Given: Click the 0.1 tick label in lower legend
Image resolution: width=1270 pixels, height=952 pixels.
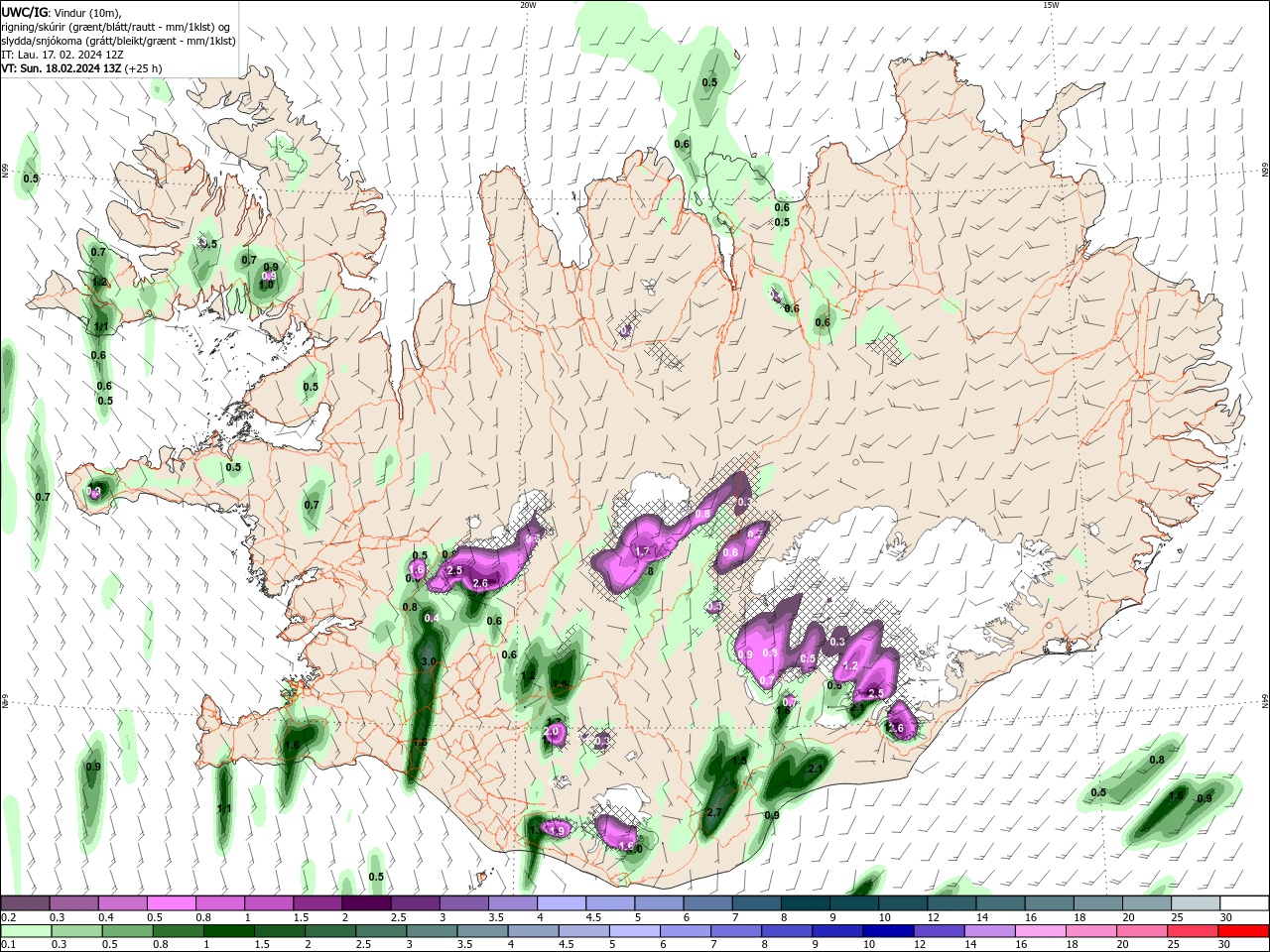Looking at the screenshot, I should 8,945.
